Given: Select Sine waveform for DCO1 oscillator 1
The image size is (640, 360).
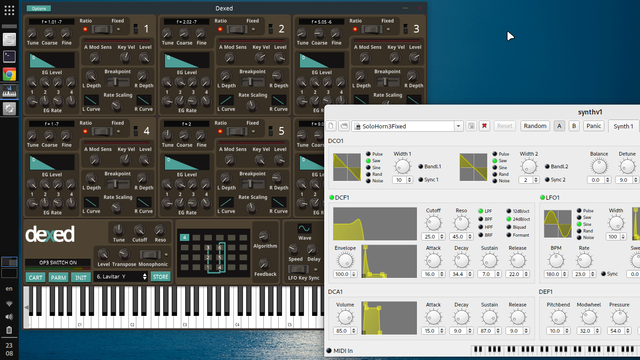Looking at the screenshot, I should 373,167.
